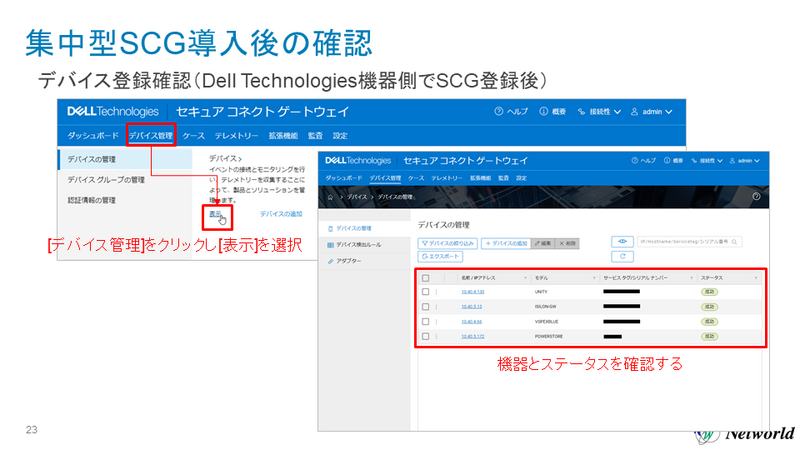800x450 pixels.
Task: Open the テレメトリー tab in the back window
Action: click(x=236, y=135)
